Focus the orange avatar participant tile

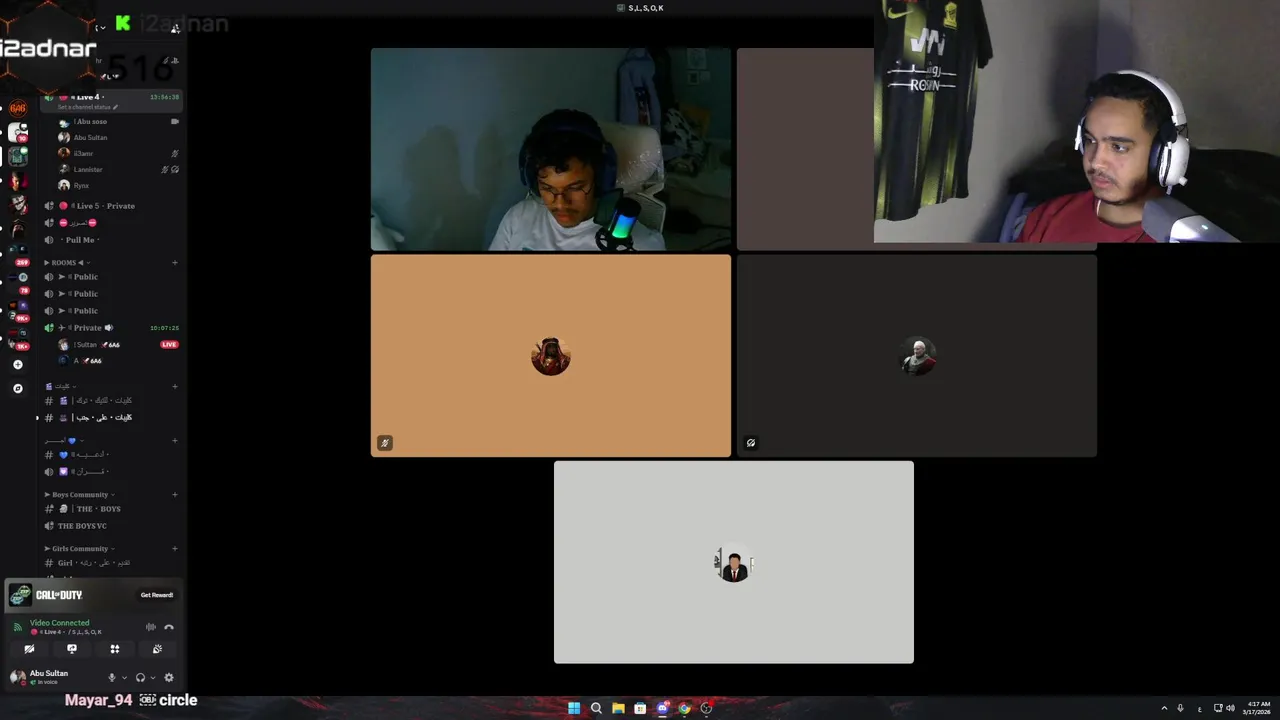(551, 356)
